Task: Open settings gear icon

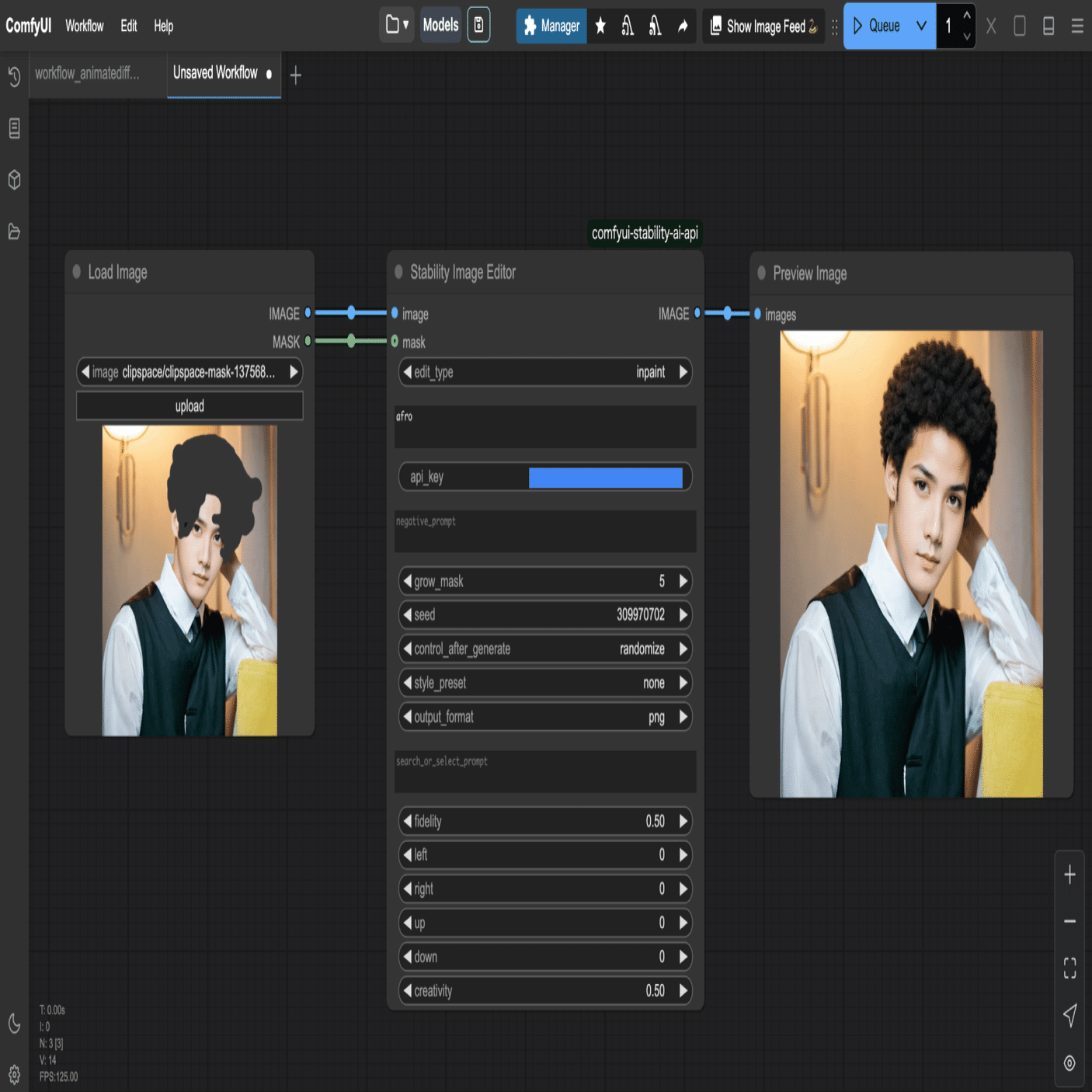Action: (14, 1075)
